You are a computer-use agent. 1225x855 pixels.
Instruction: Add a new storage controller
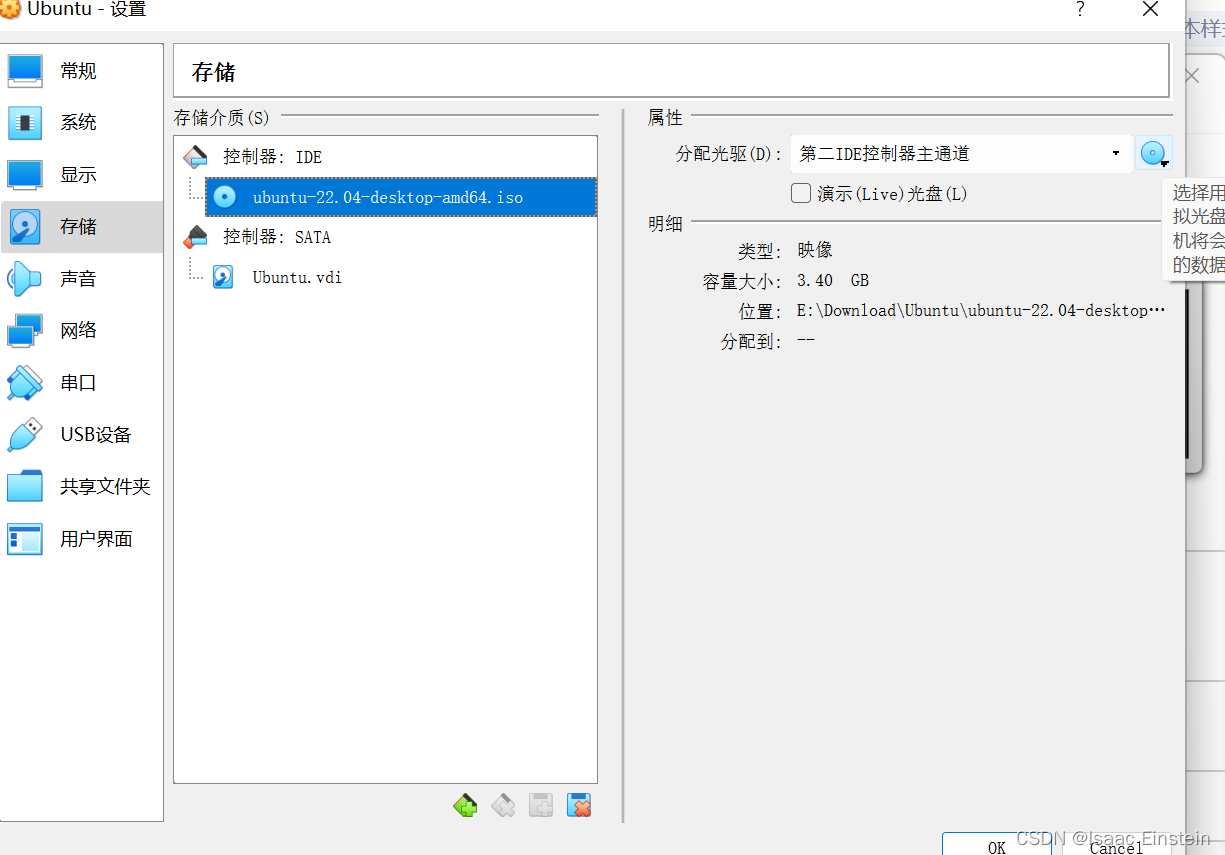pos(465,805)
